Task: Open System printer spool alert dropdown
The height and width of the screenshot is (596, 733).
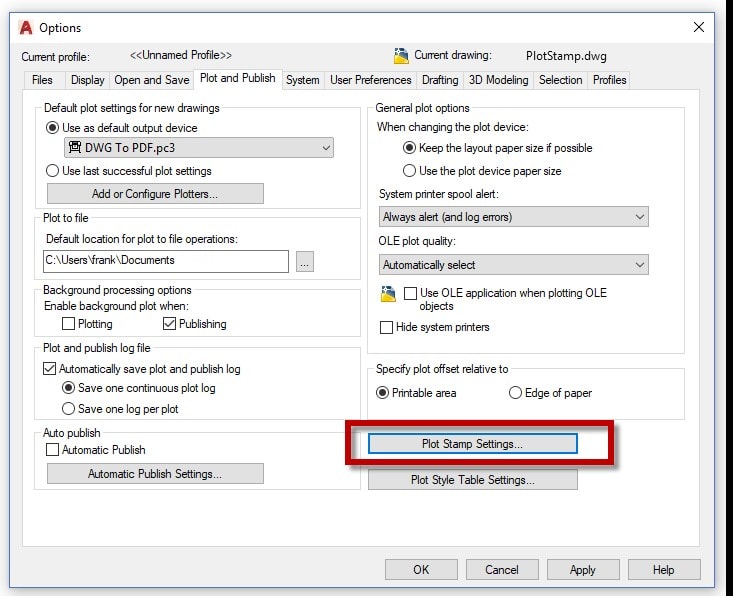Action: point(513,217)
